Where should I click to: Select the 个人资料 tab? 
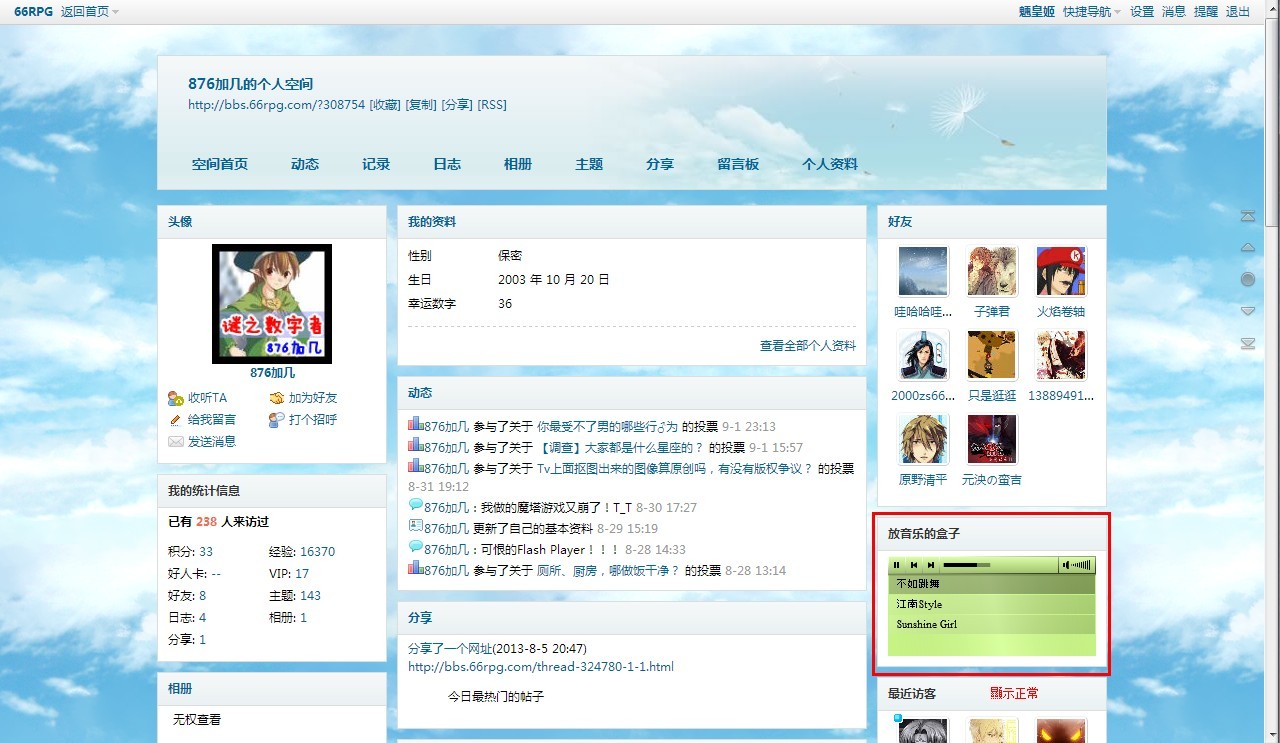coord(830,164)
